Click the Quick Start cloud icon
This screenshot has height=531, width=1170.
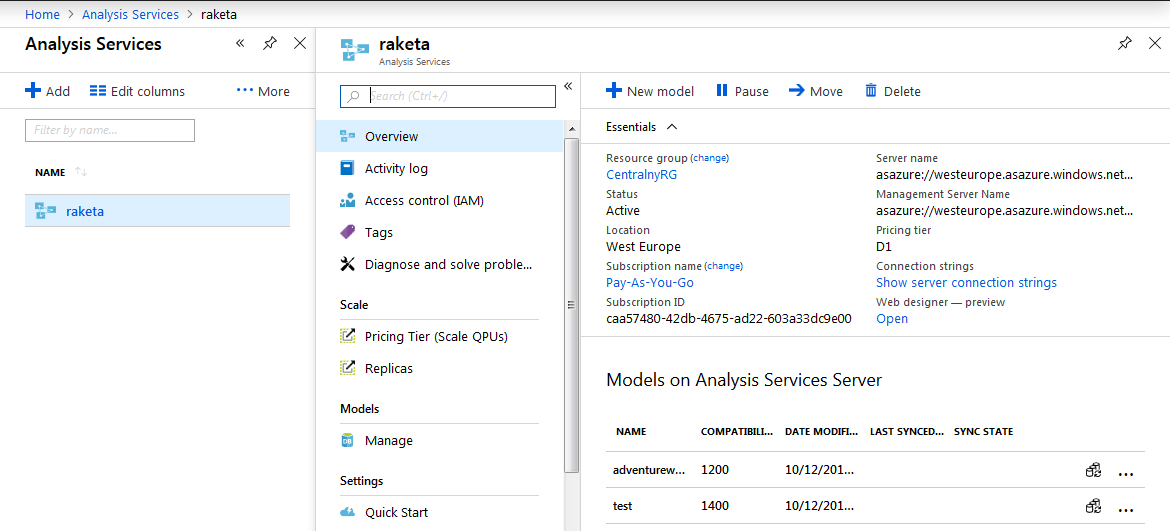point(347,512)
